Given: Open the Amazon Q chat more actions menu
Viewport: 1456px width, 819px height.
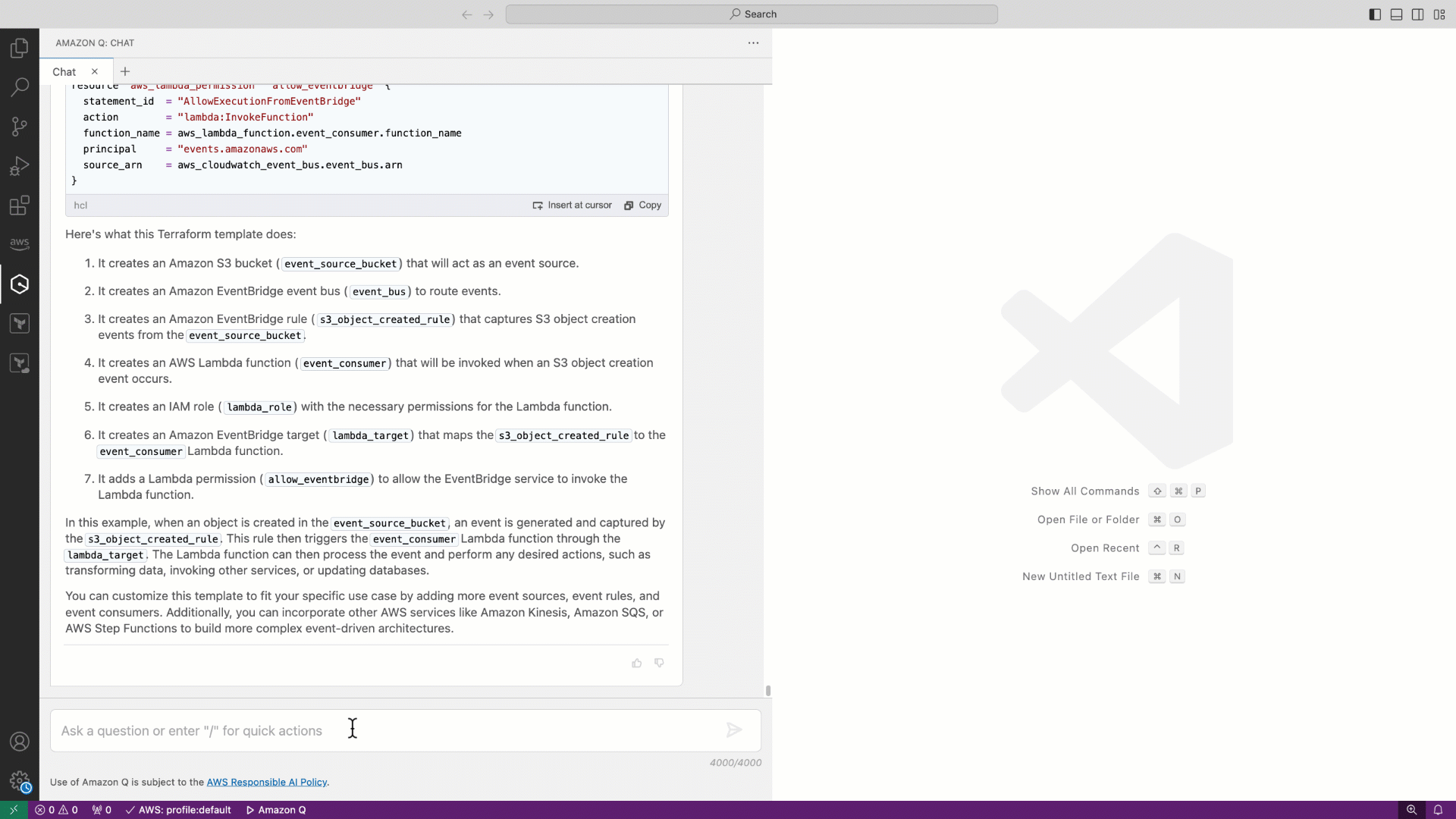Looking at the screenshot, I should pyautogui.click(x=753, y=43).
